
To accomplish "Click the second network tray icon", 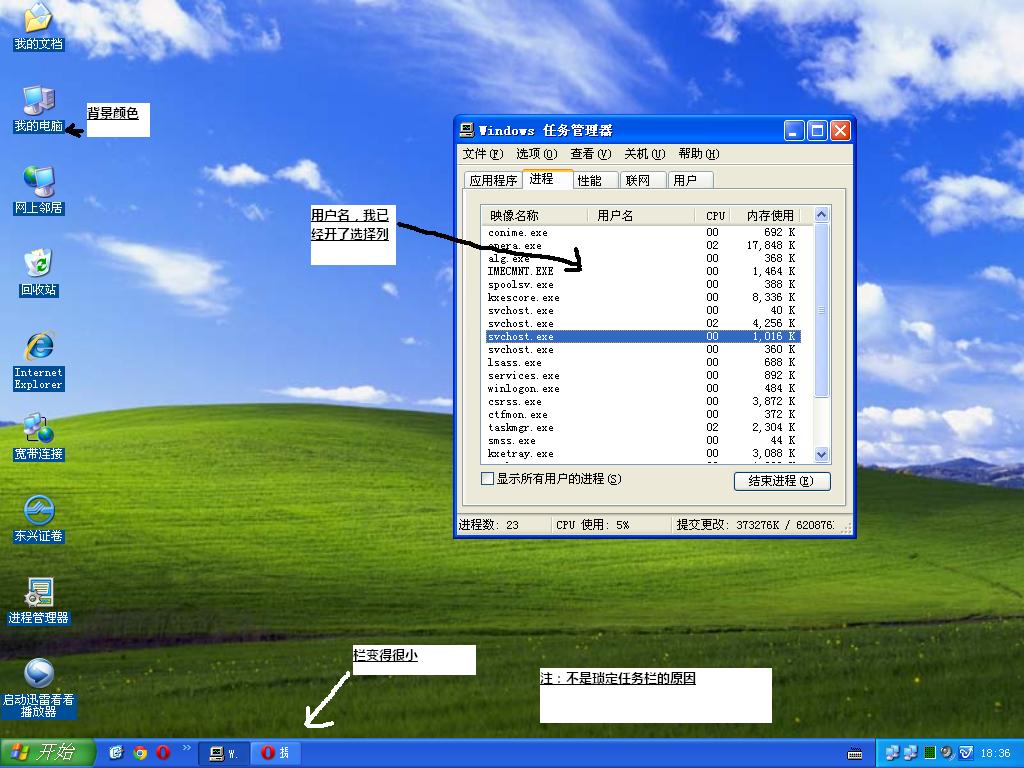I will [x=910, y=753].
